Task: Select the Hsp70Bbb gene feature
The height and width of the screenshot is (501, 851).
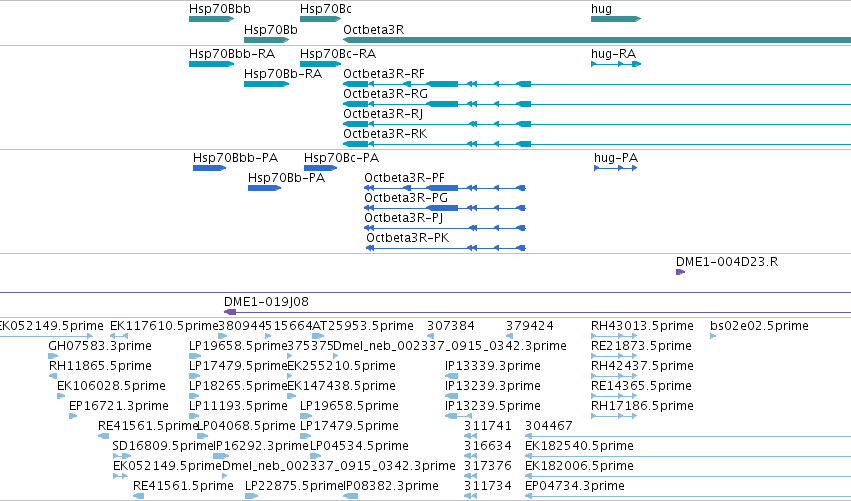Action: tap(212, 19)
